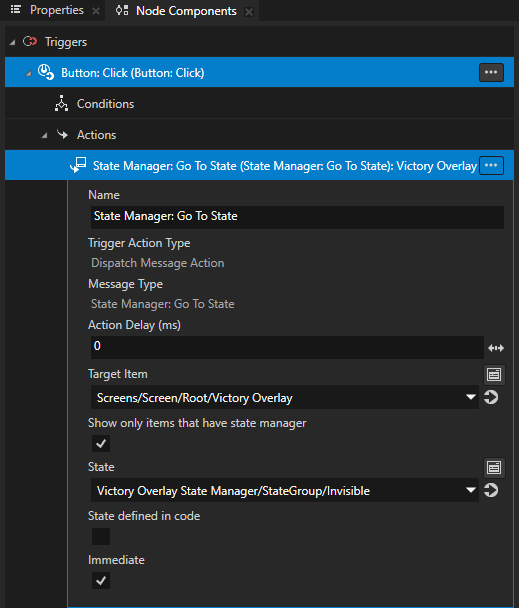Click the Go To State action icon
This screenshot has height=608, width=519.
(78, 165)
